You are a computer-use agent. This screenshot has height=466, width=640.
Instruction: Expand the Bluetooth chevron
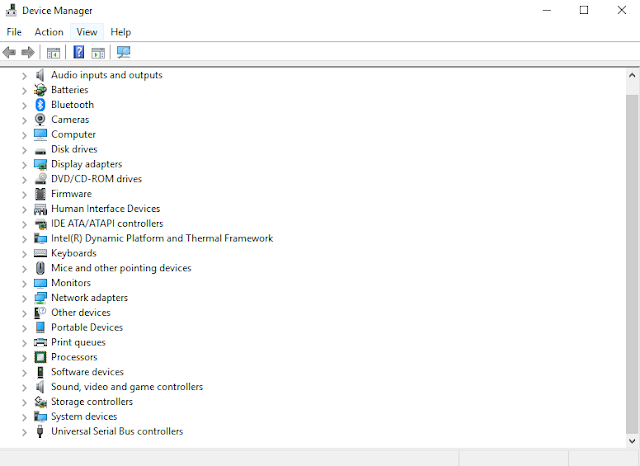click(x=24, y=106)
